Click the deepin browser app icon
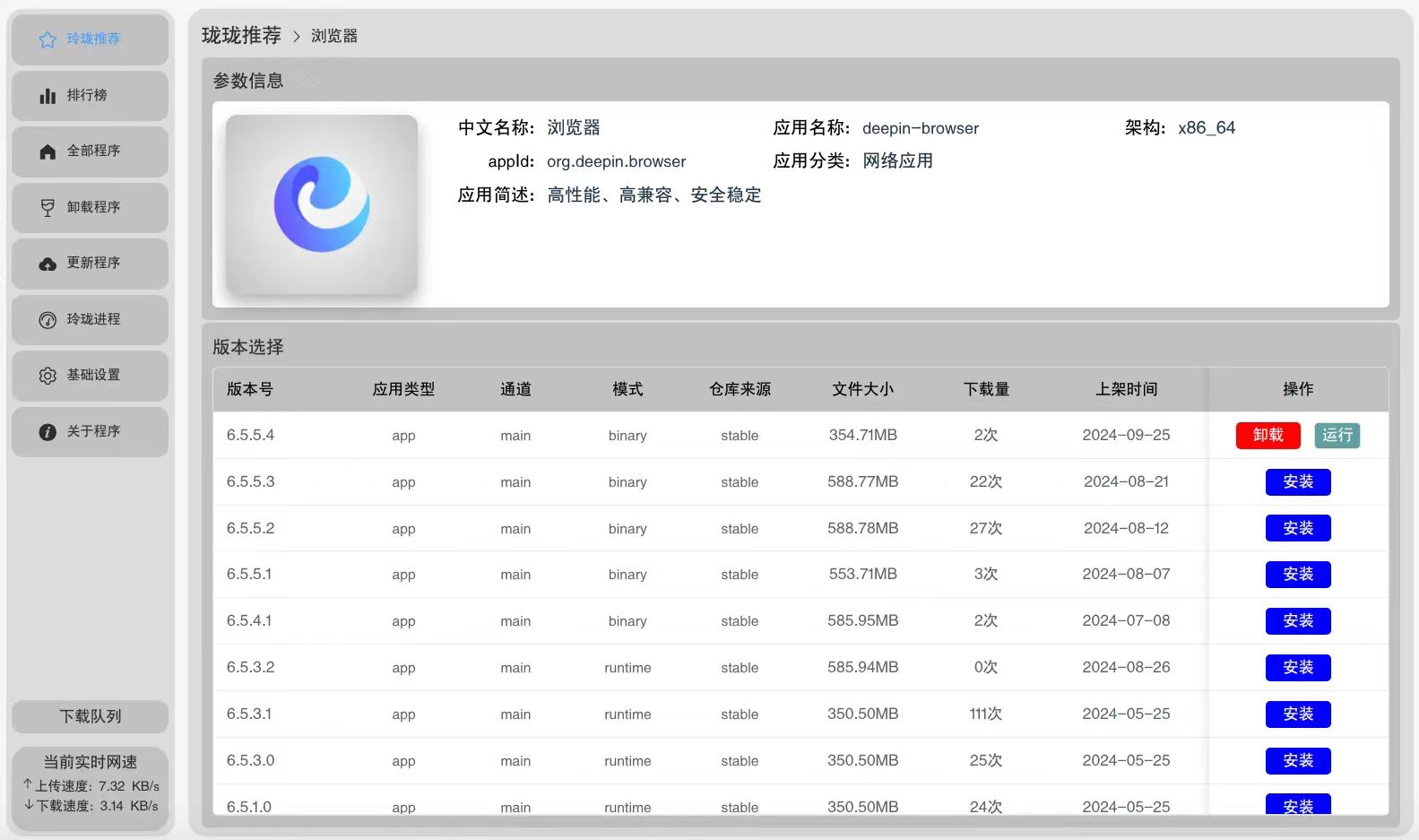The image size is (1419, 840). point(322,204)
